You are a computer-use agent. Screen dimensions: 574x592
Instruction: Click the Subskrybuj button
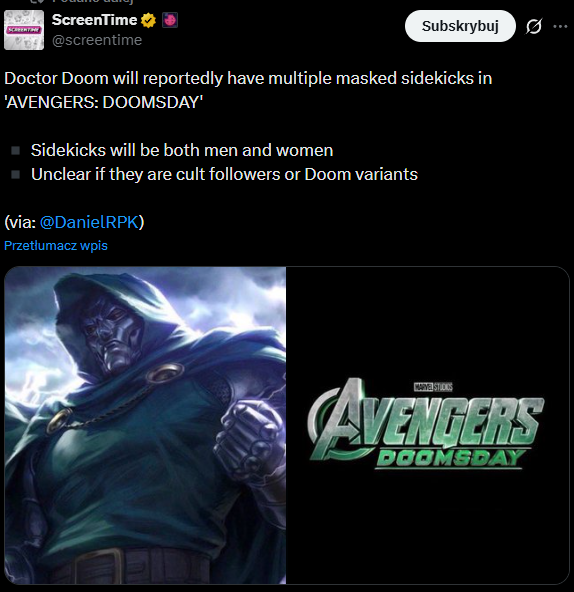(460, 26)
